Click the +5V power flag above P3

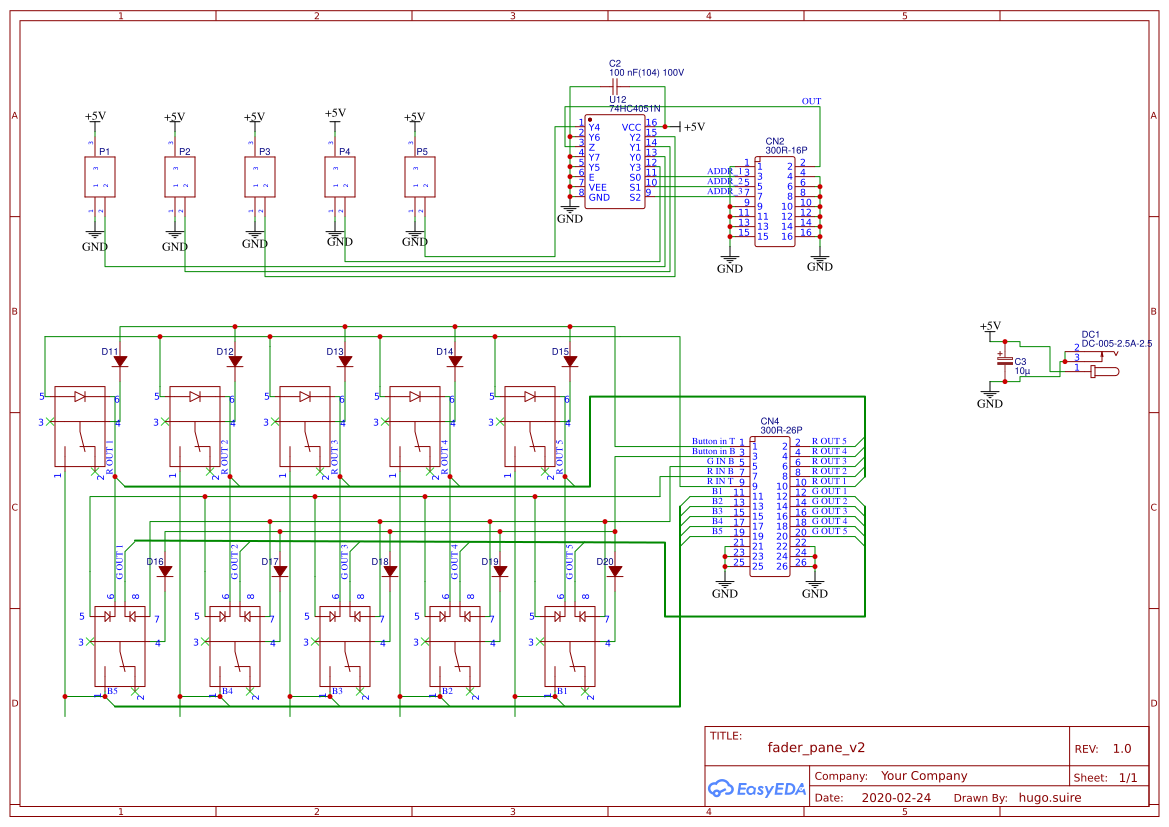[256, 116]
